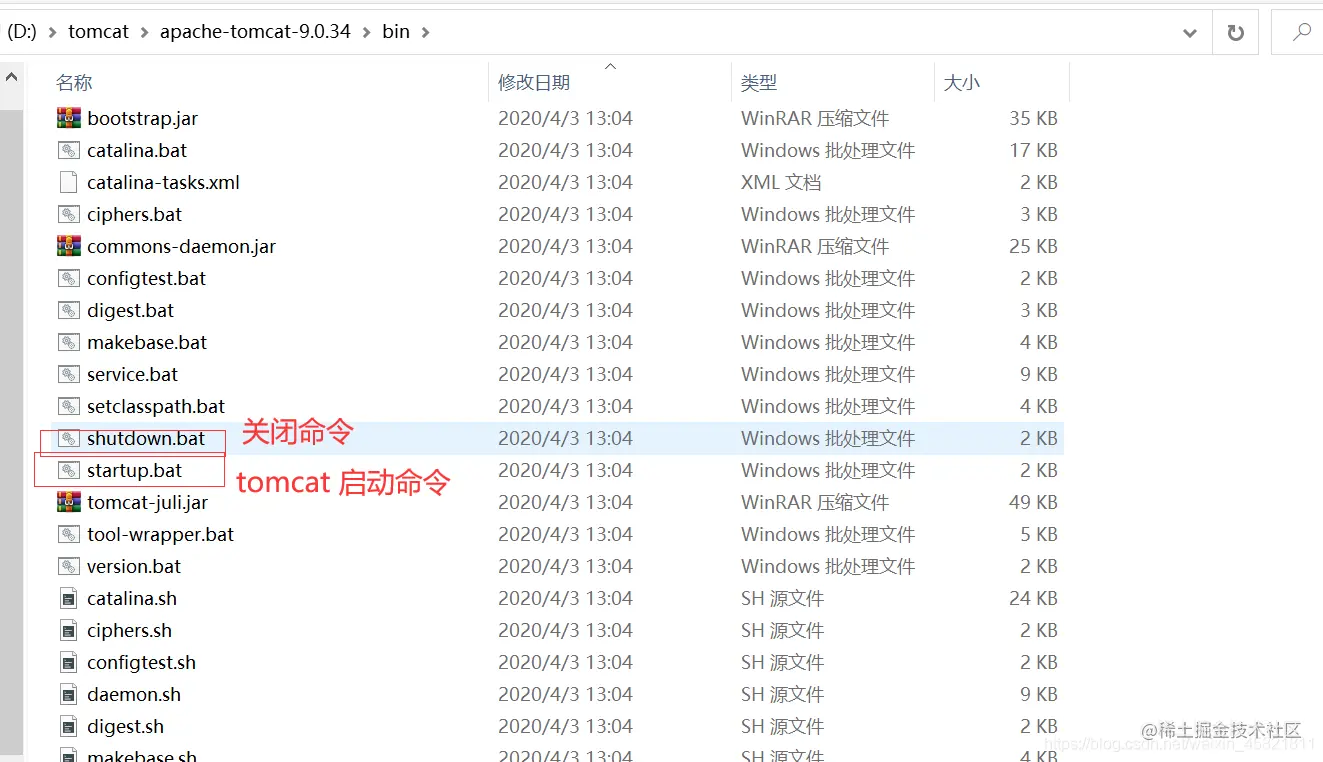Click the startup.bat batch icon
This screenshot has width=1323, height=762.
(x=68, y=469)
